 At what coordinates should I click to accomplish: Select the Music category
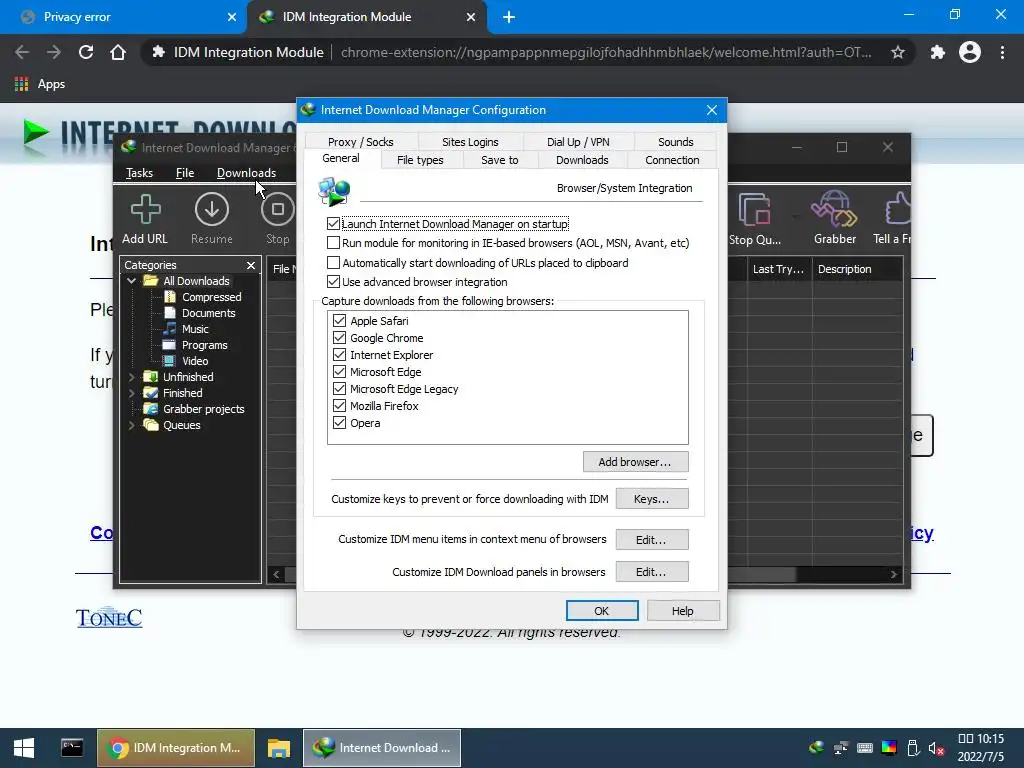coord(195,329)
